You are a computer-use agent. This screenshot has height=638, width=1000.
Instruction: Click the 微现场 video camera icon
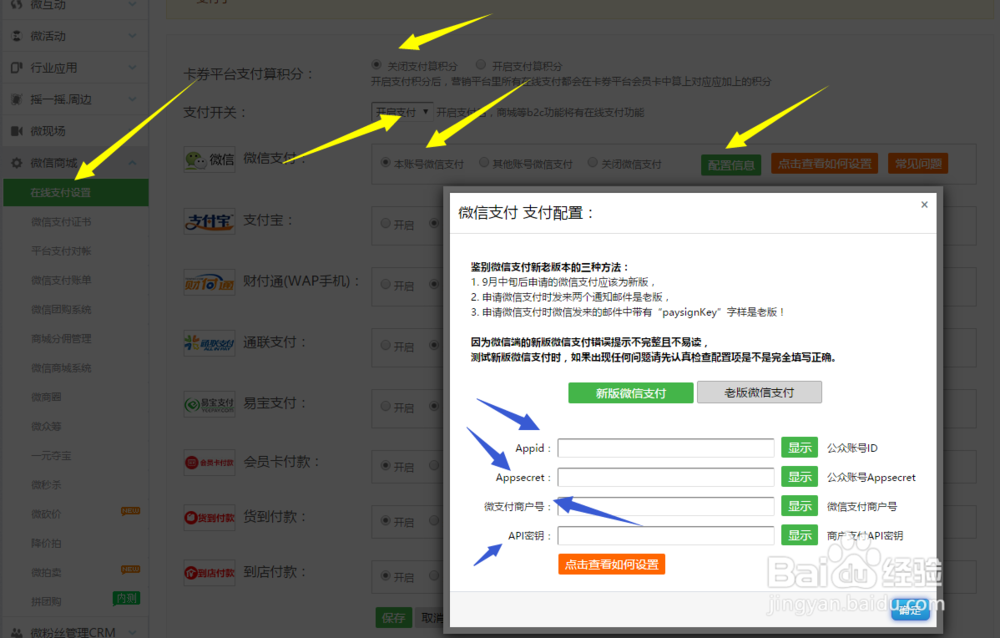[17, 131]
